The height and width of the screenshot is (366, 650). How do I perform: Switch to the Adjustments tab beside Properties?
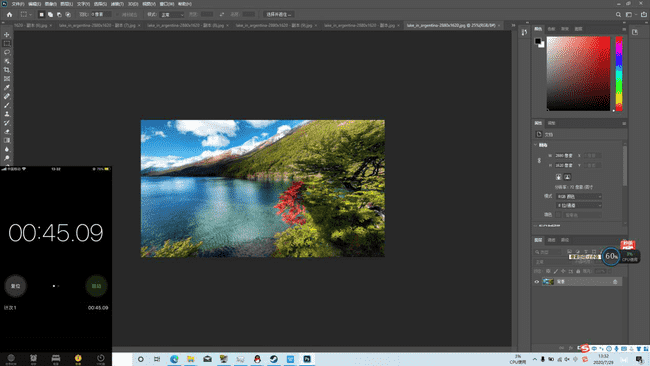click(x=551, y=124)
